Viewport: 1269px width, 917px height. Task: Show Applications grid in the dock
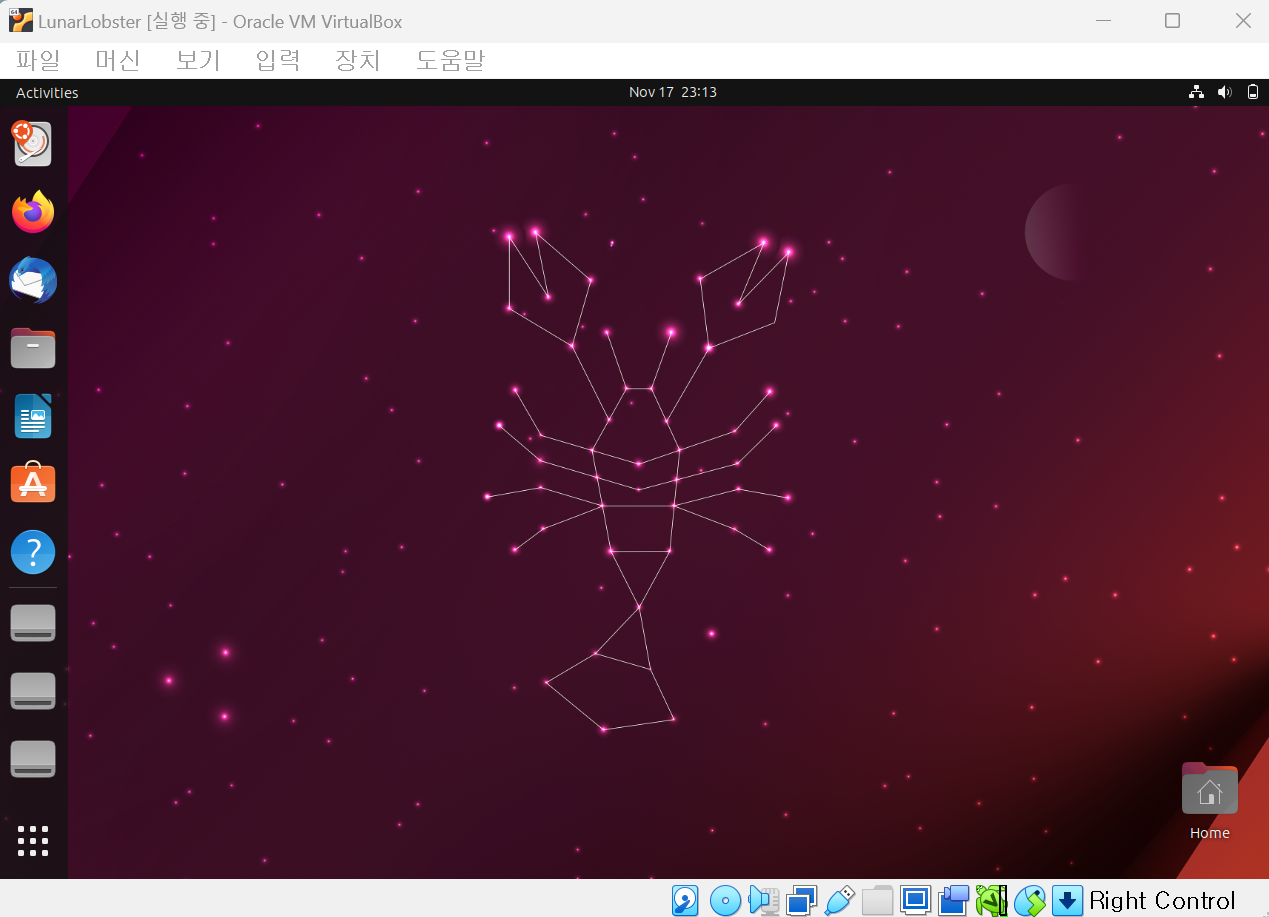pyautogui.click(x=33, y=841)
